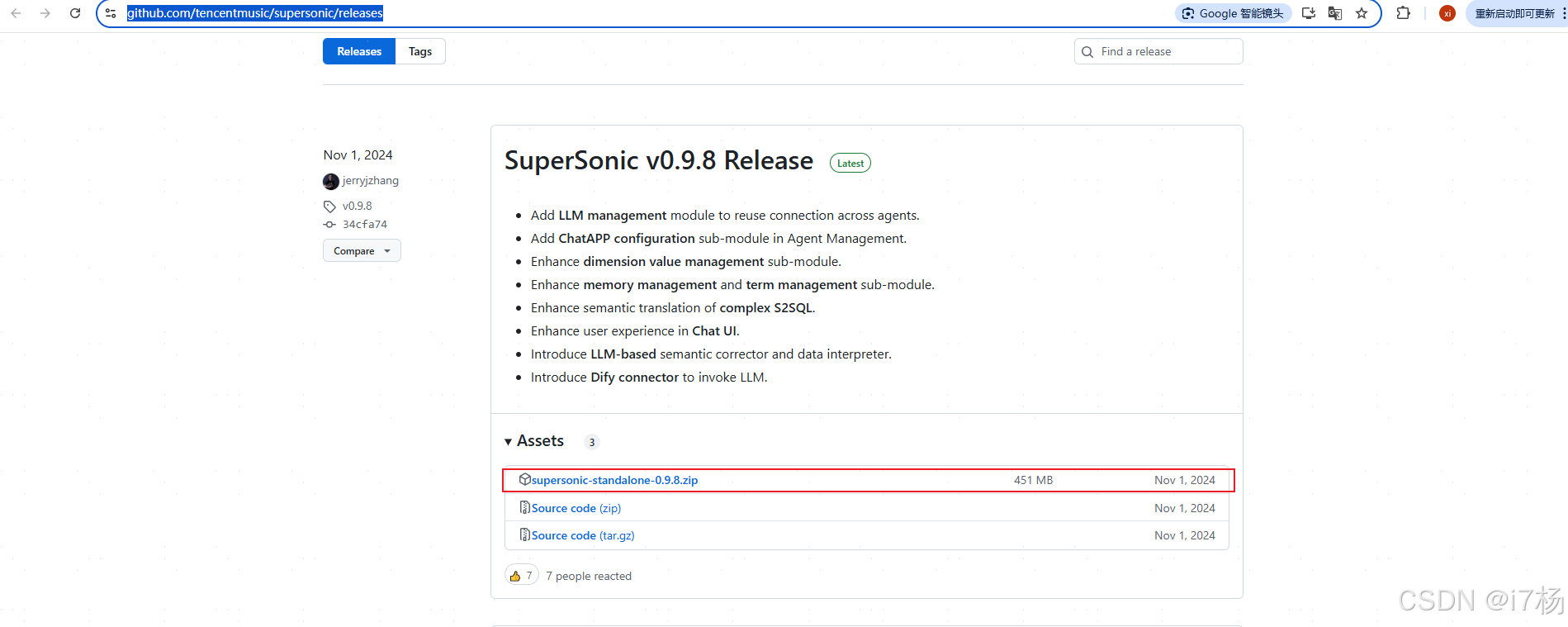Download Source code (zip)
The image size is (1568, 627).
pos(576,508)
